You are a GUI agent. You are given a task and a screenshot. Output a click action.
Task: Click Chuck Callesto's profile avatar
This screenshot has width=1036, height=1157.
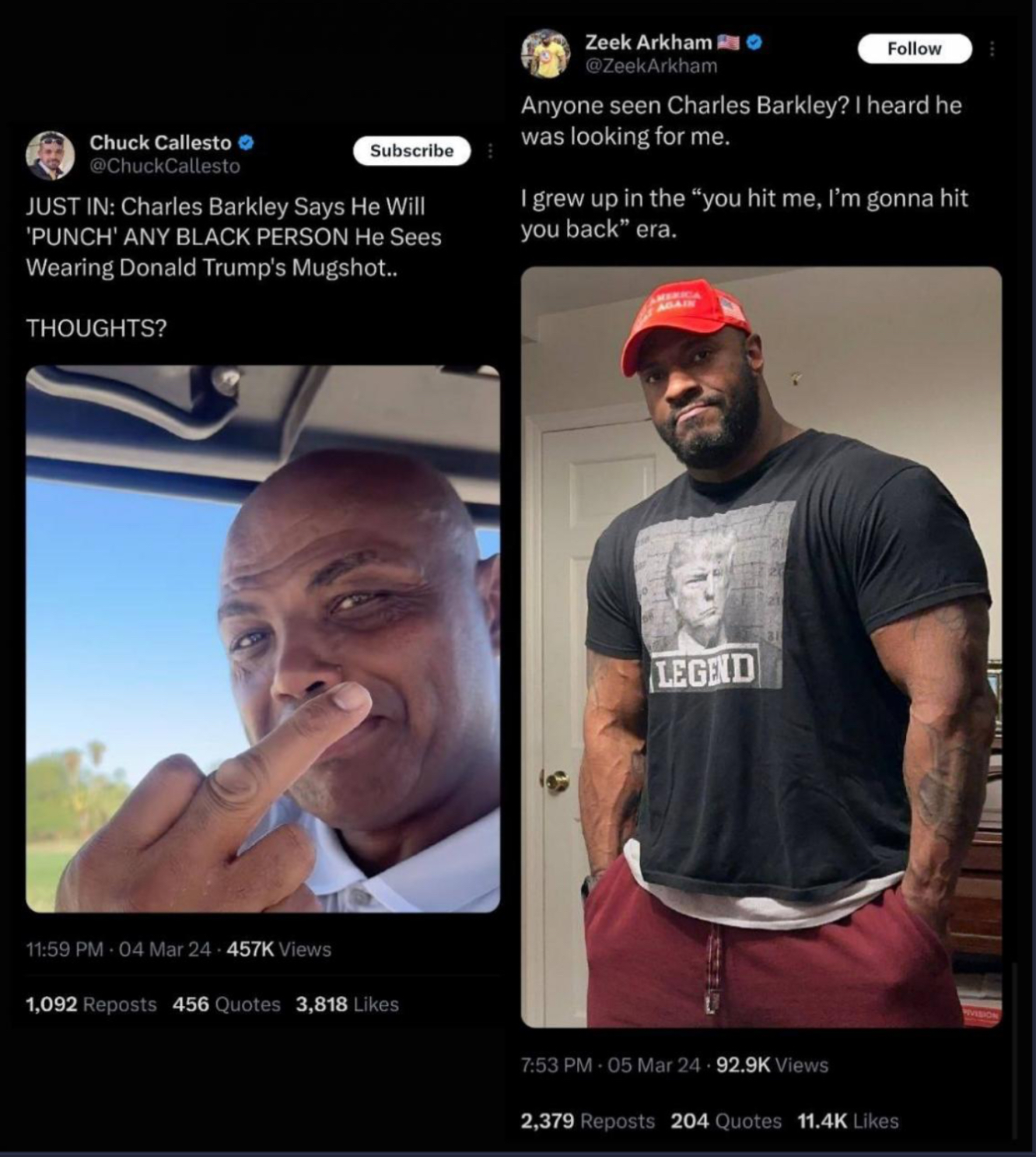(51, 155)
